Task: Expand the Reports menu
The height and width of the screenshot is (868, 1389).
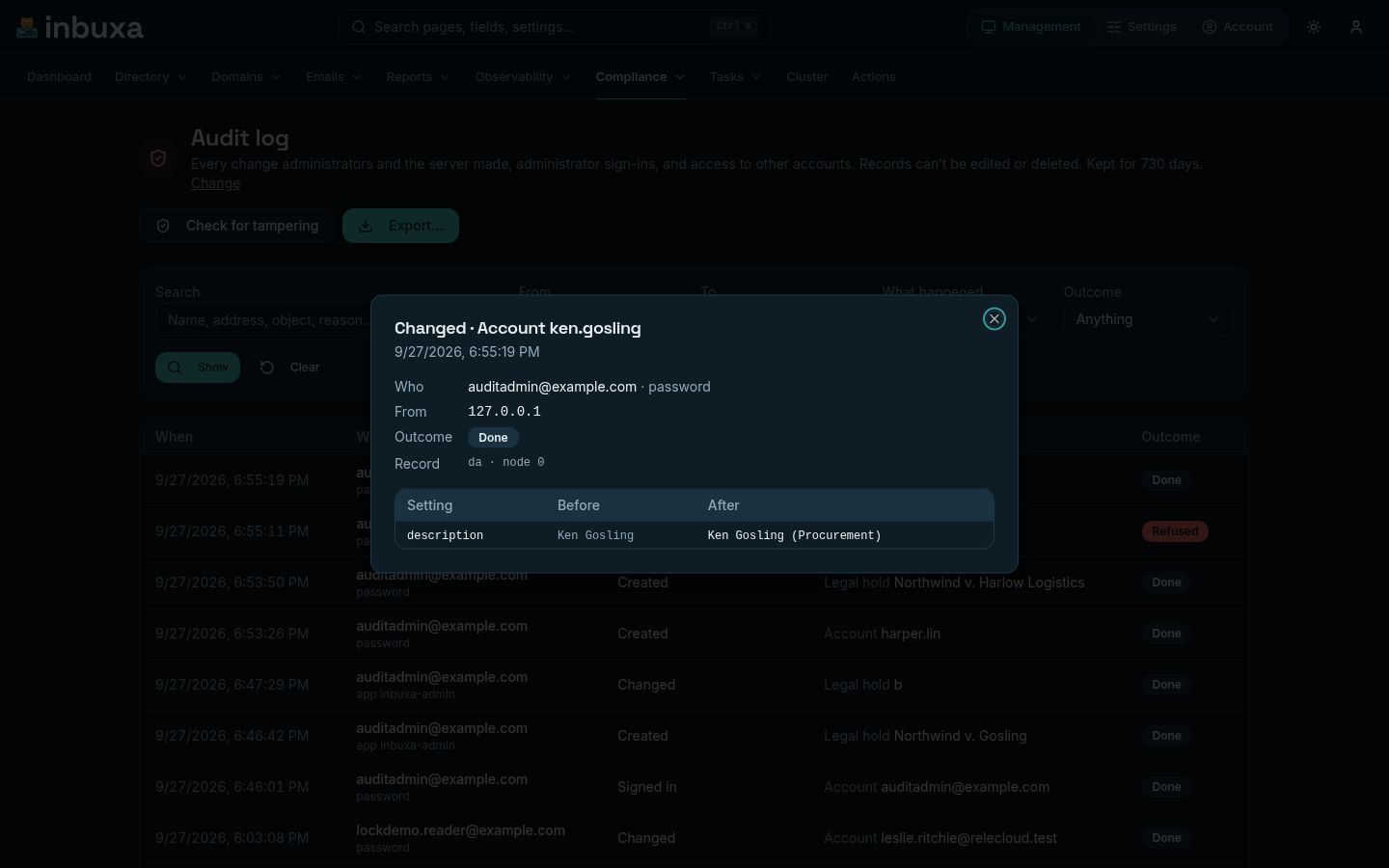Action: point(418,77)
